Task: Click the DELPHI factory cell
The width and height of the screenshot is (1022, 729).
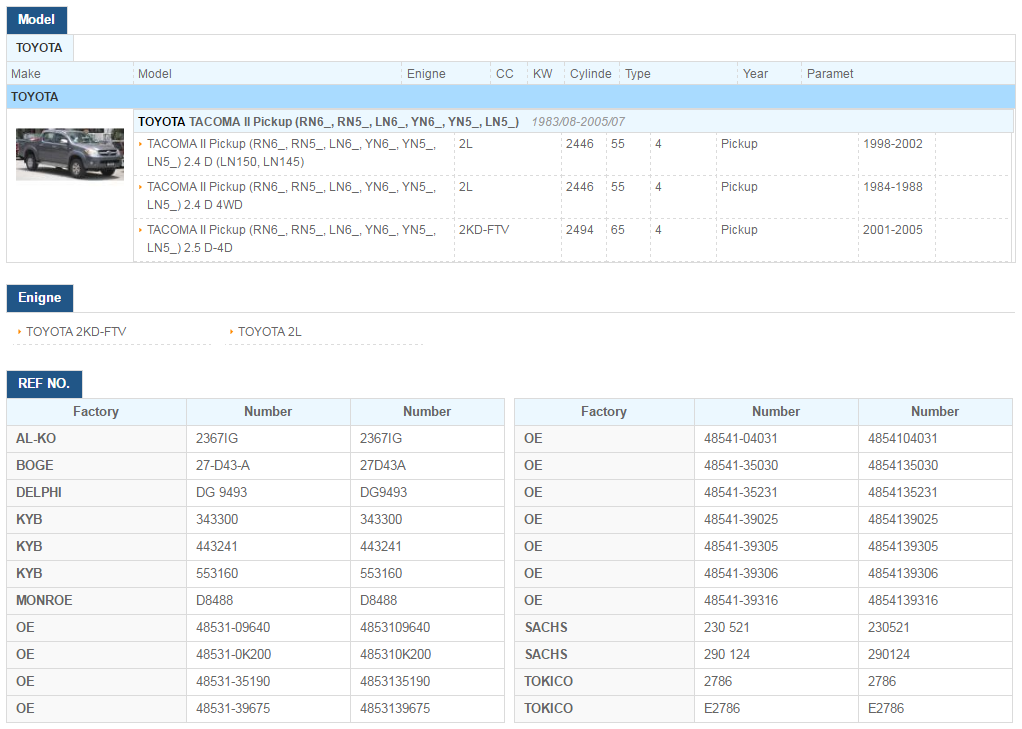Action: pos(96,492)
